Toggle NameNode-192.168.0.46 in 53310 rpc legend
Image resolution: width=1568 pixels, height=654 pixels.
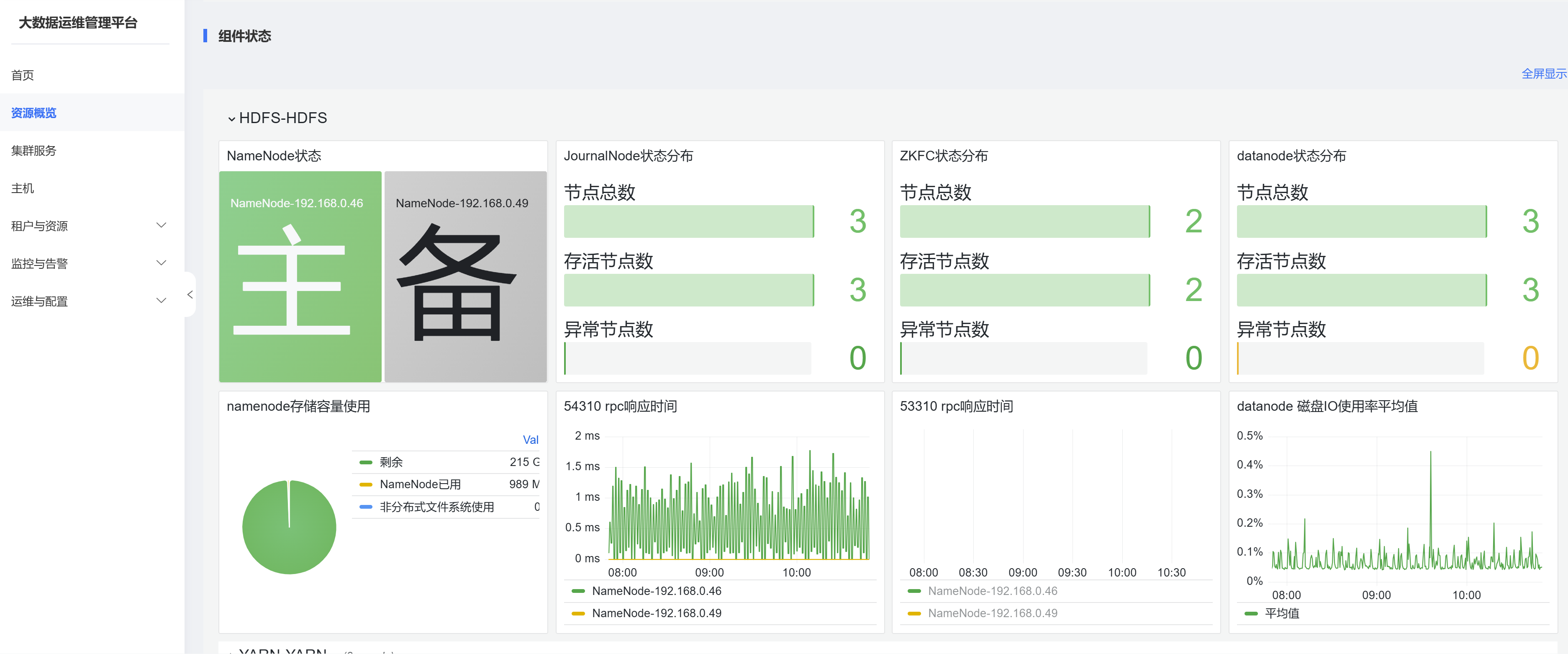(993, 591)
